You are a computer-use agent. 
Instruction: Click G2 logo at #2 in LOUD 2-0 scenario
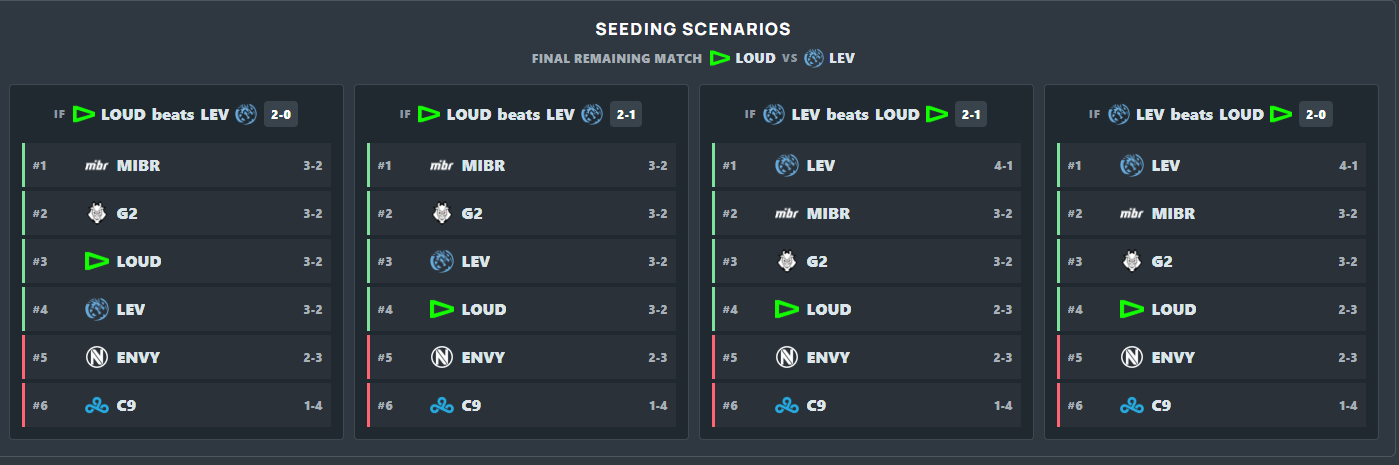tap(97, 213)
